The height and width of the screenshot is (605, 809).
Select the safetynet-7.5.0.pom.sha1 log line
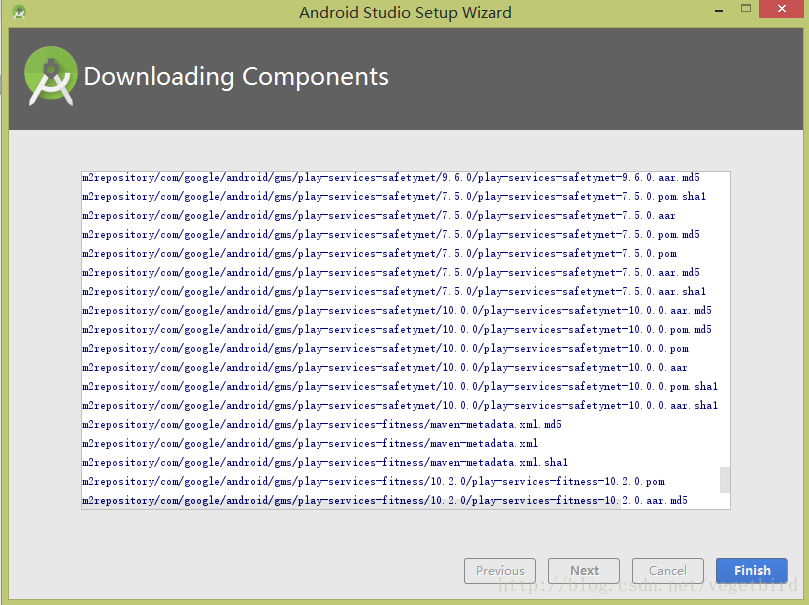[394, 197]
